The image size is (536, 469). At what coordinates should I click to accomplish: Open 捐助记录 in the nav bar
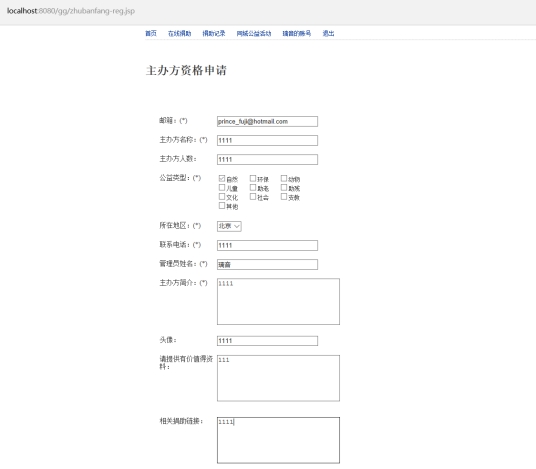point(214,34)
